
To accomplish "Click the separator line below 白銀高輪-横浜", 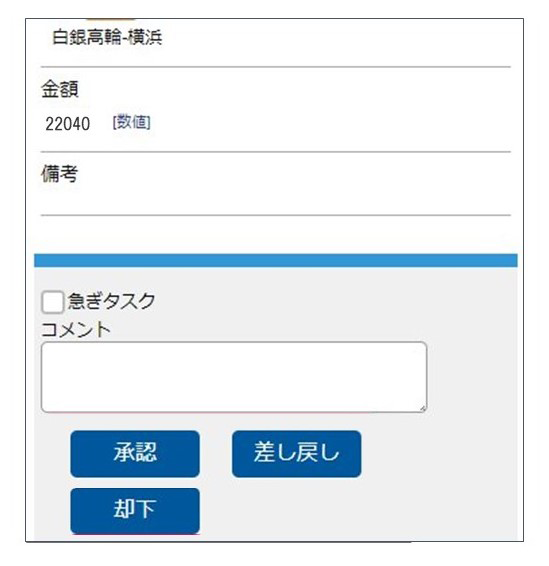I will coord(276,67).
